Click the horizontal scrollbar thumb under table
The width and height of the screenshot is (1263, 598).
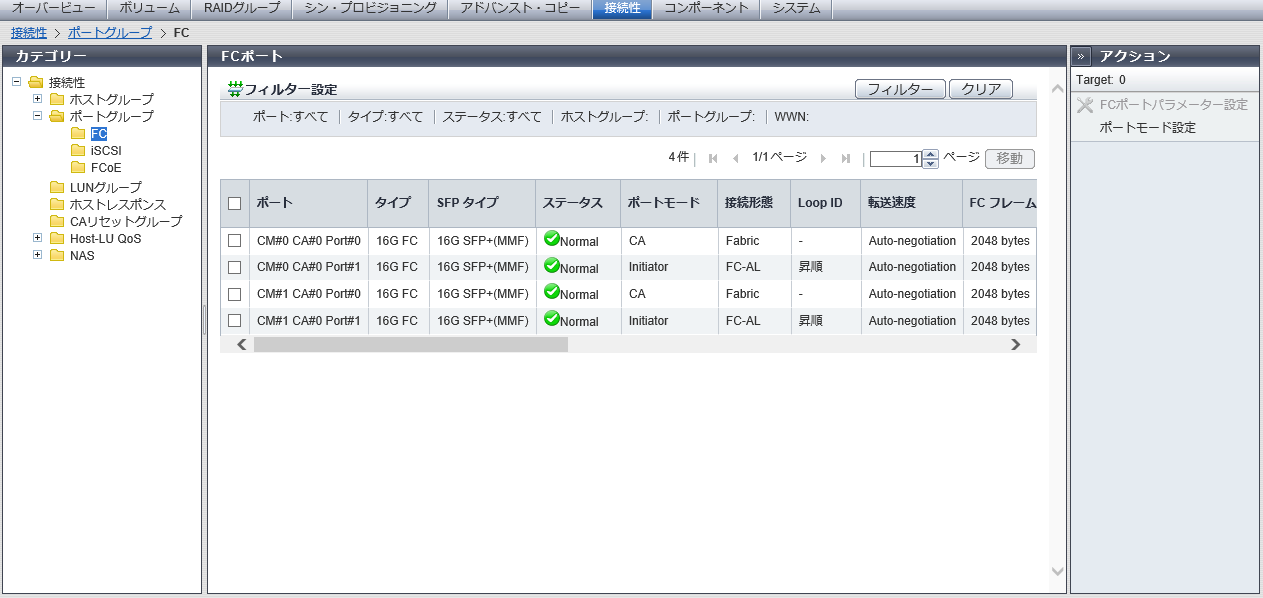(410, 344)
